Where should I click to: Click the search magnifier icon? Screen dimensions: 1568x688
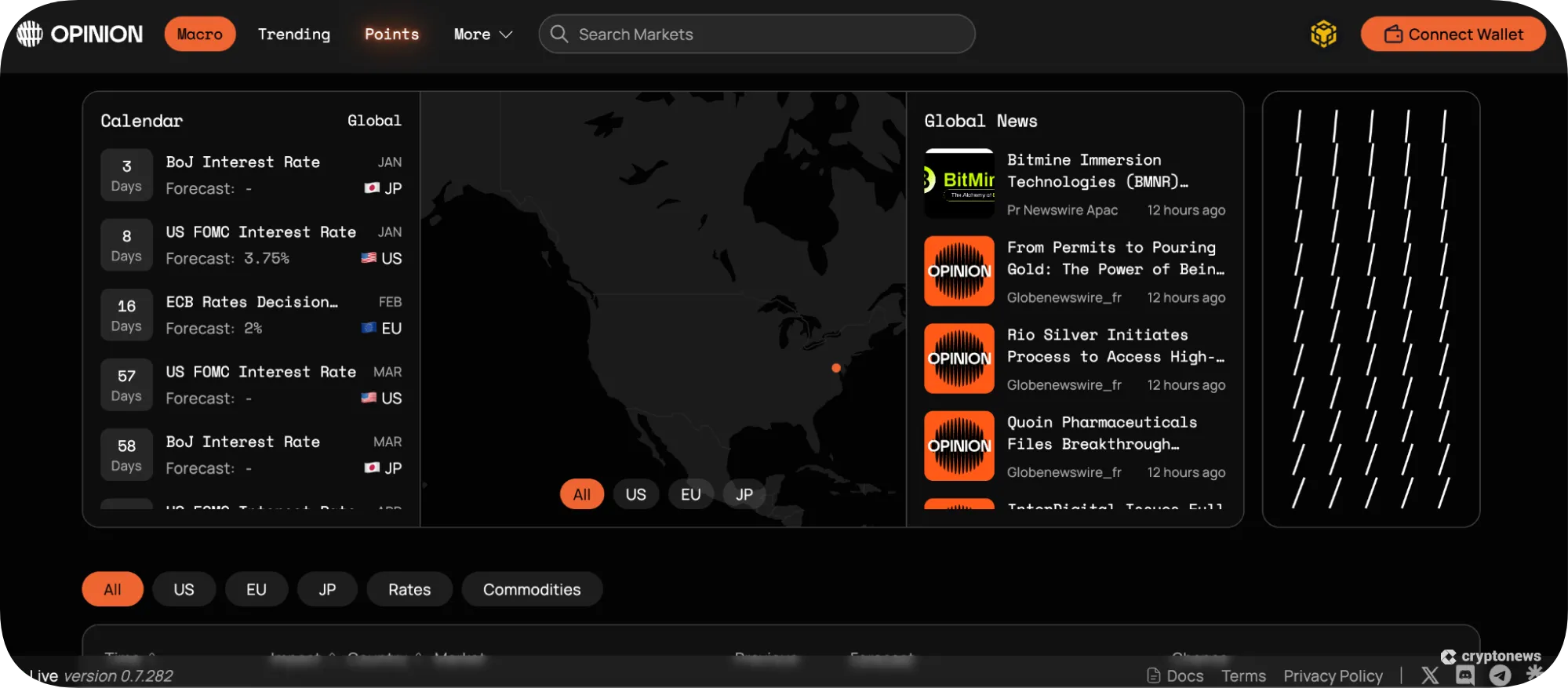(x=559, y=34)
